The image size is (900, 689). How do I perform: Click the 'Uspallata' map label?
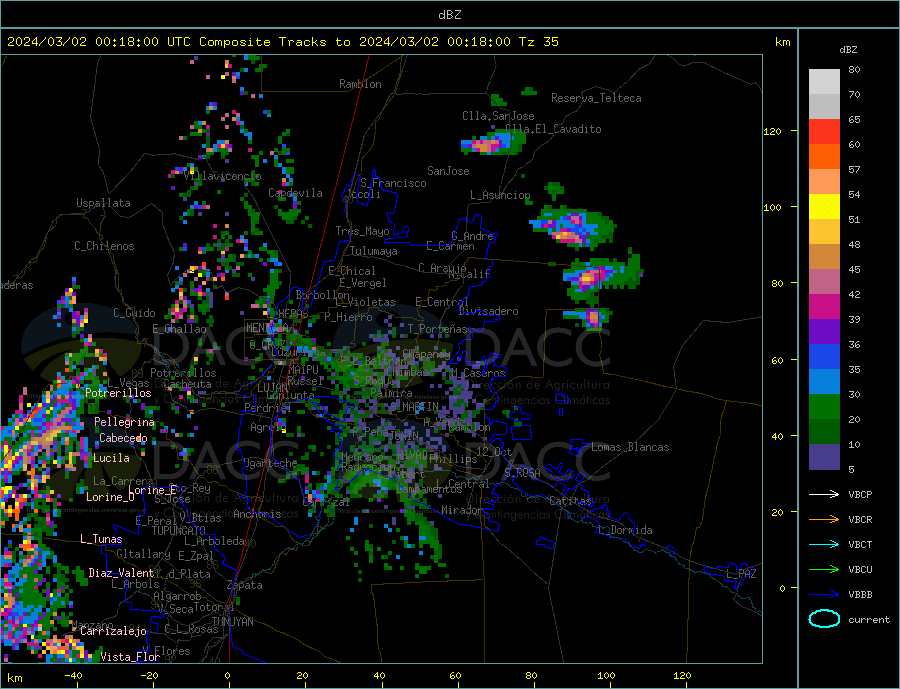[103, 203]
